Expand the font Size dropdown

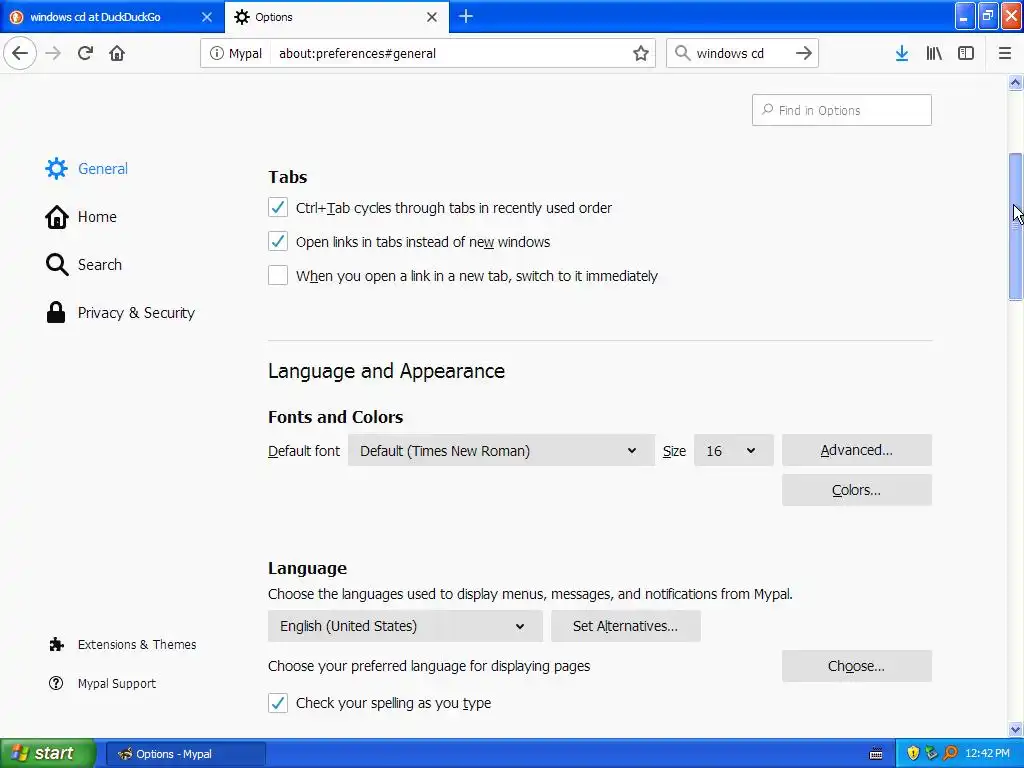pos(733,451)
